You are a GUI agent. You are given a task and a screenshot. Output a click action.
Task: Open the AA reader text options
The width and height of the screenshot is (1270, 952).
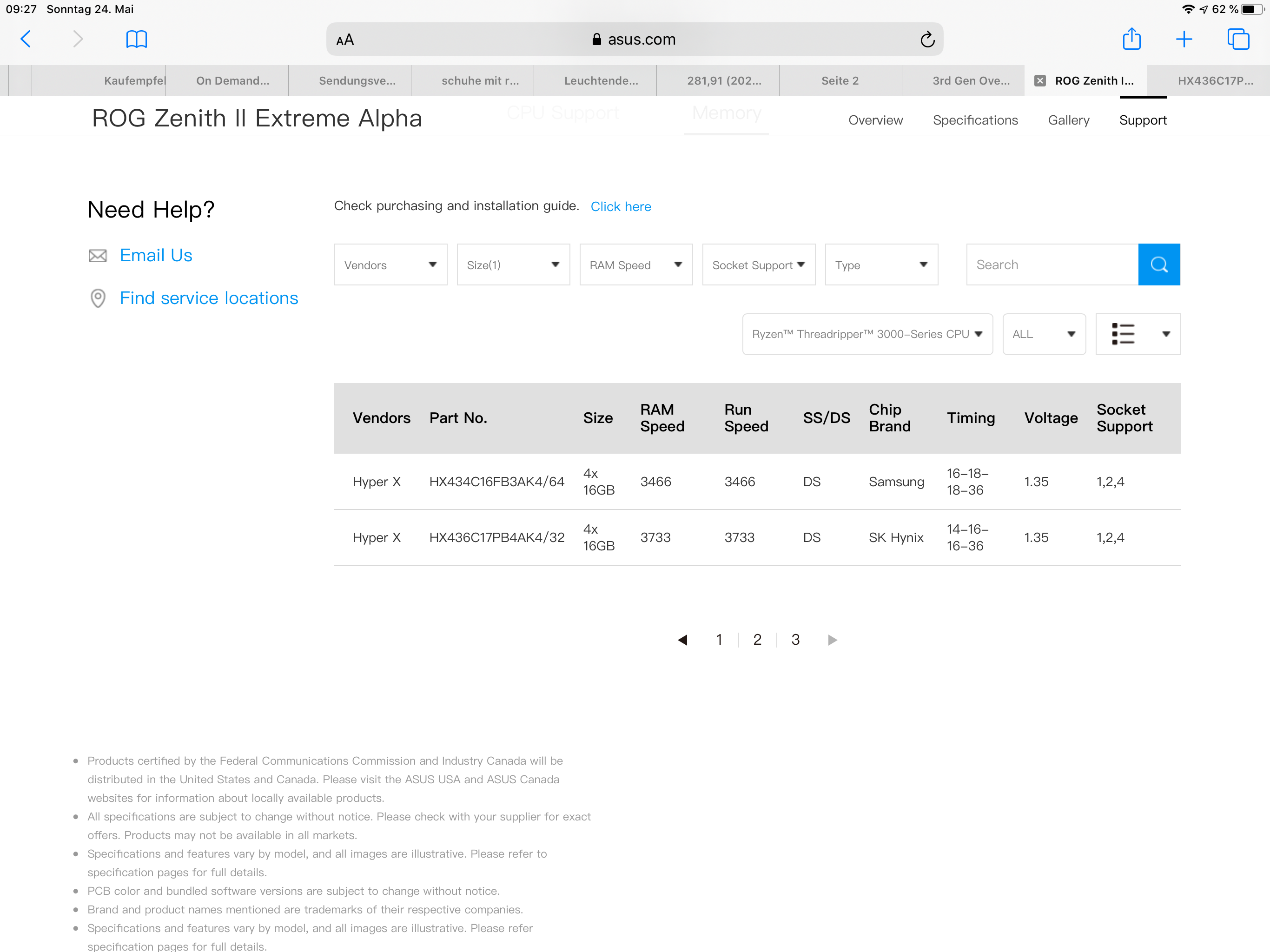[345, 40]
